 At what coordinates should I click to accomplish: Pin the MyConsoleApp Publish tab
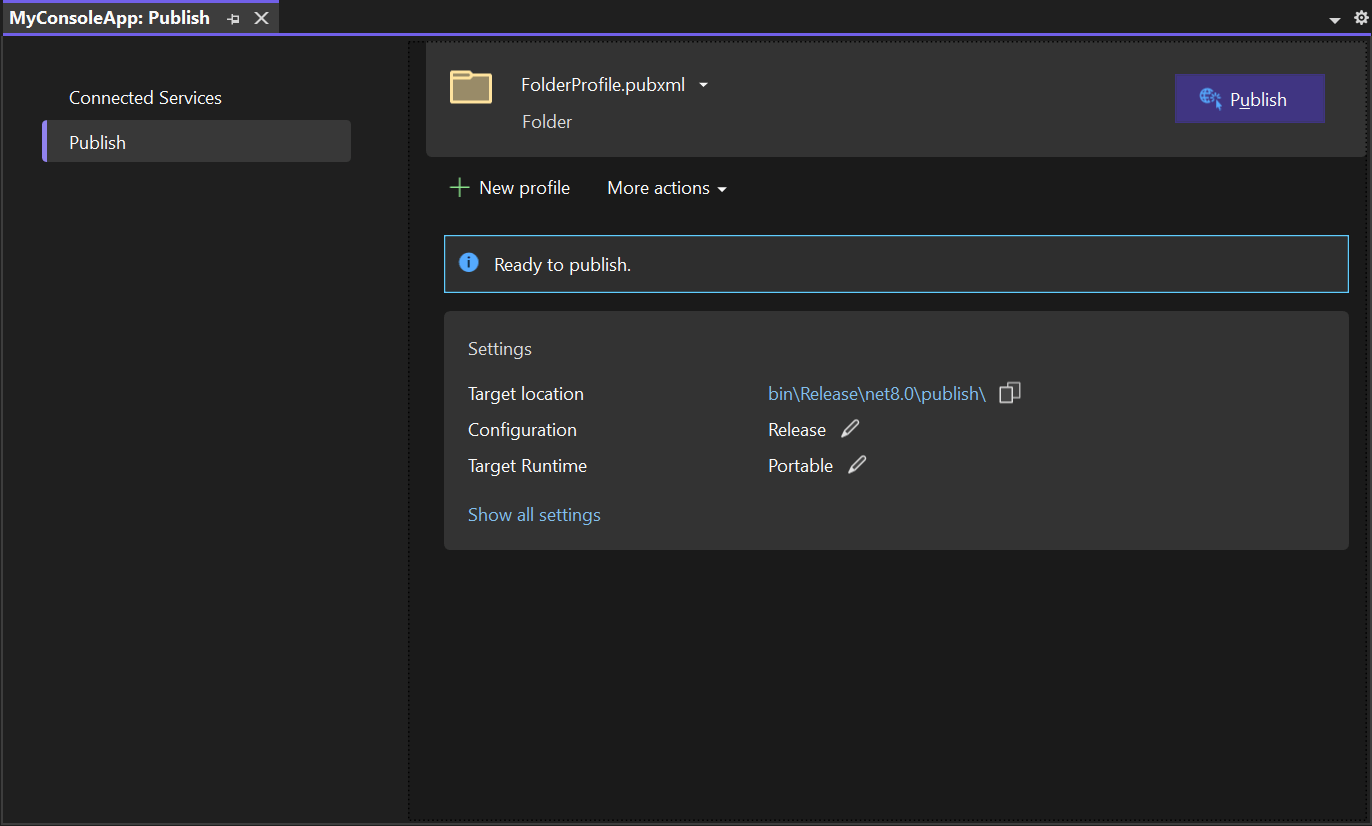tap(234, 19)
